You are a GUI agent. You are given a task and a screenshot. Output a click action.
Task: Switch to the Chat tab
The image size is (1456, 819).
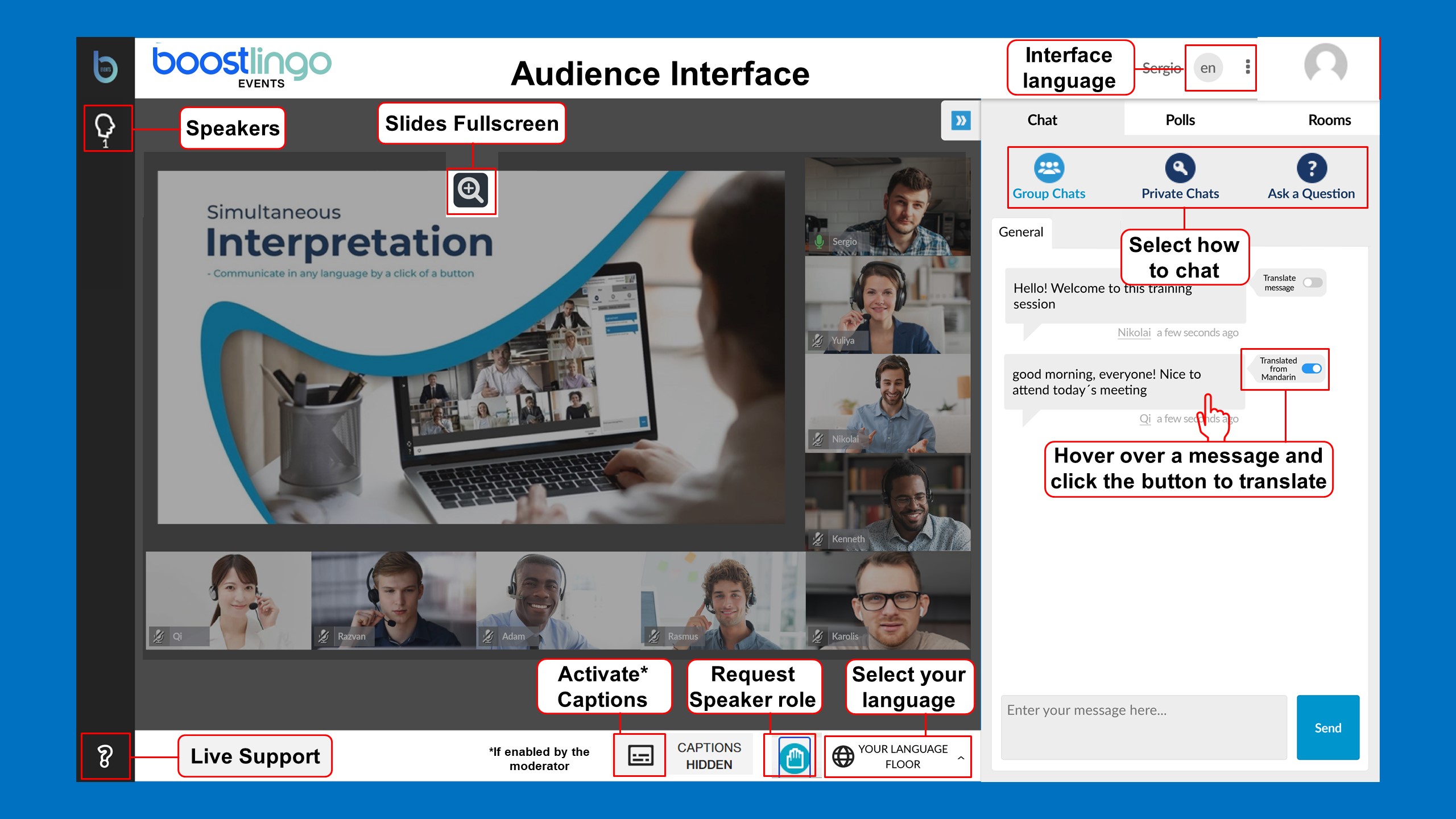point(1042,120)
